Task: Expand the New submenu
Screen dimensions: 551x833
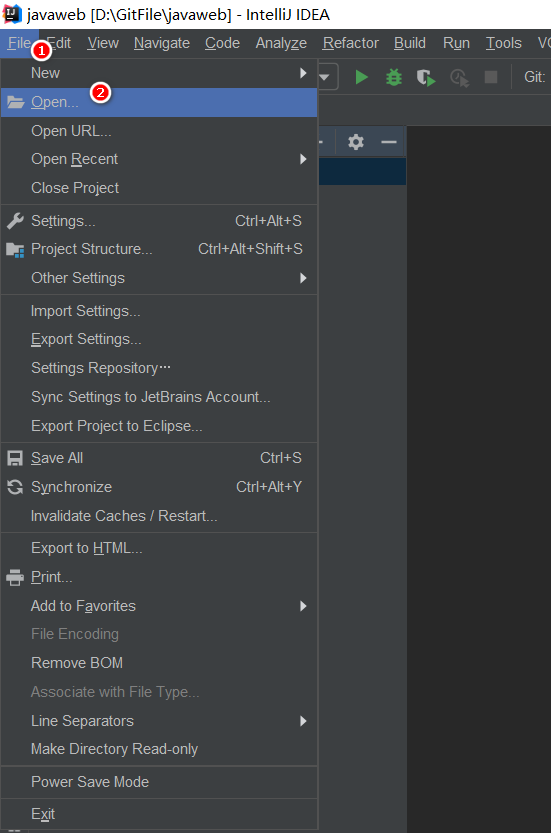Action: point(159,73)
